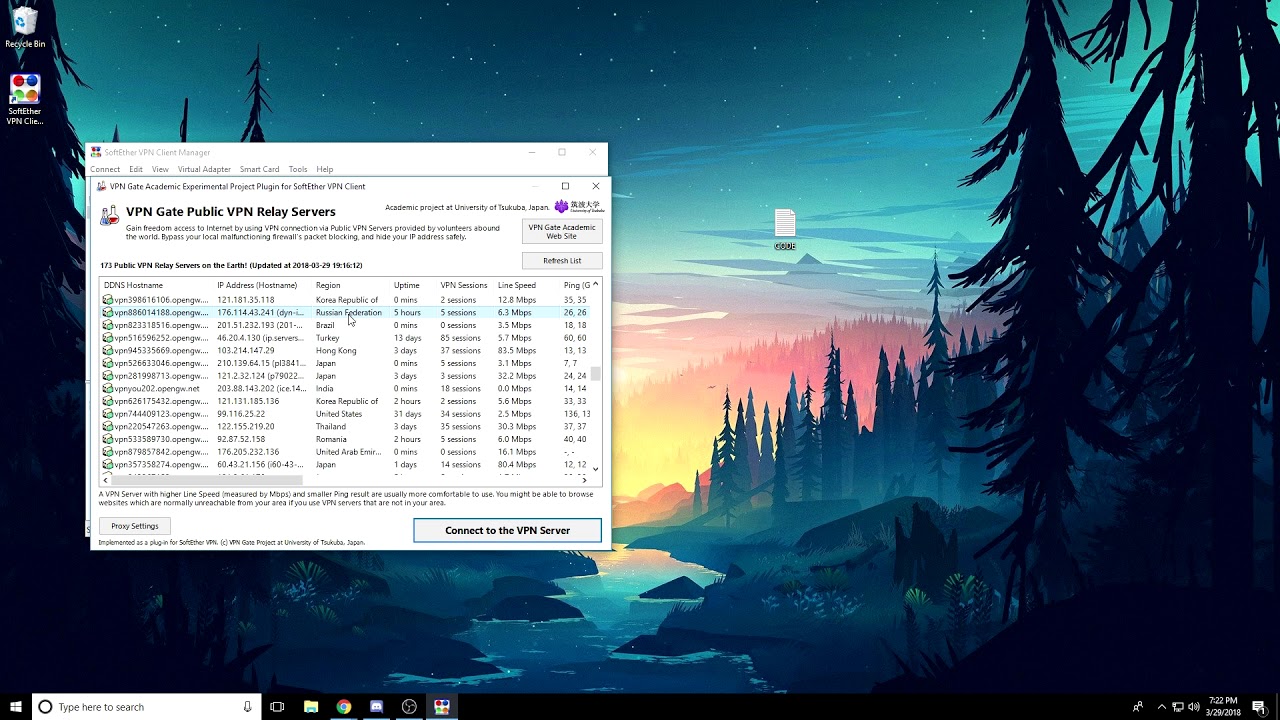1280x720 pixels.
Task: Open the Action Center notifications icon
Action: coord(1258,707)
